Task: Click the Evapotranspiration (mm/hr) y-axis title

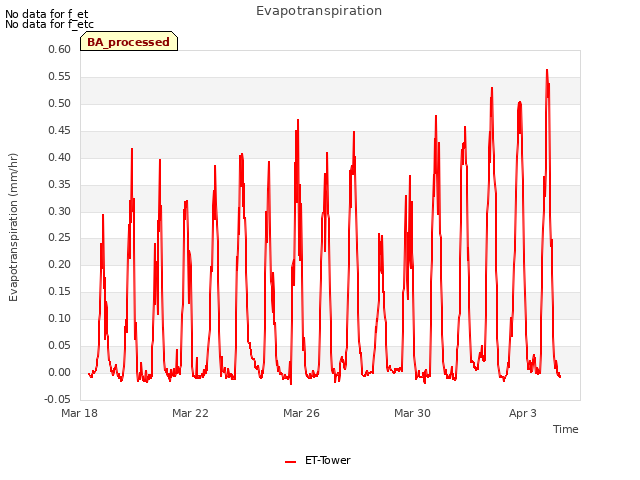Action: point(13,227)
